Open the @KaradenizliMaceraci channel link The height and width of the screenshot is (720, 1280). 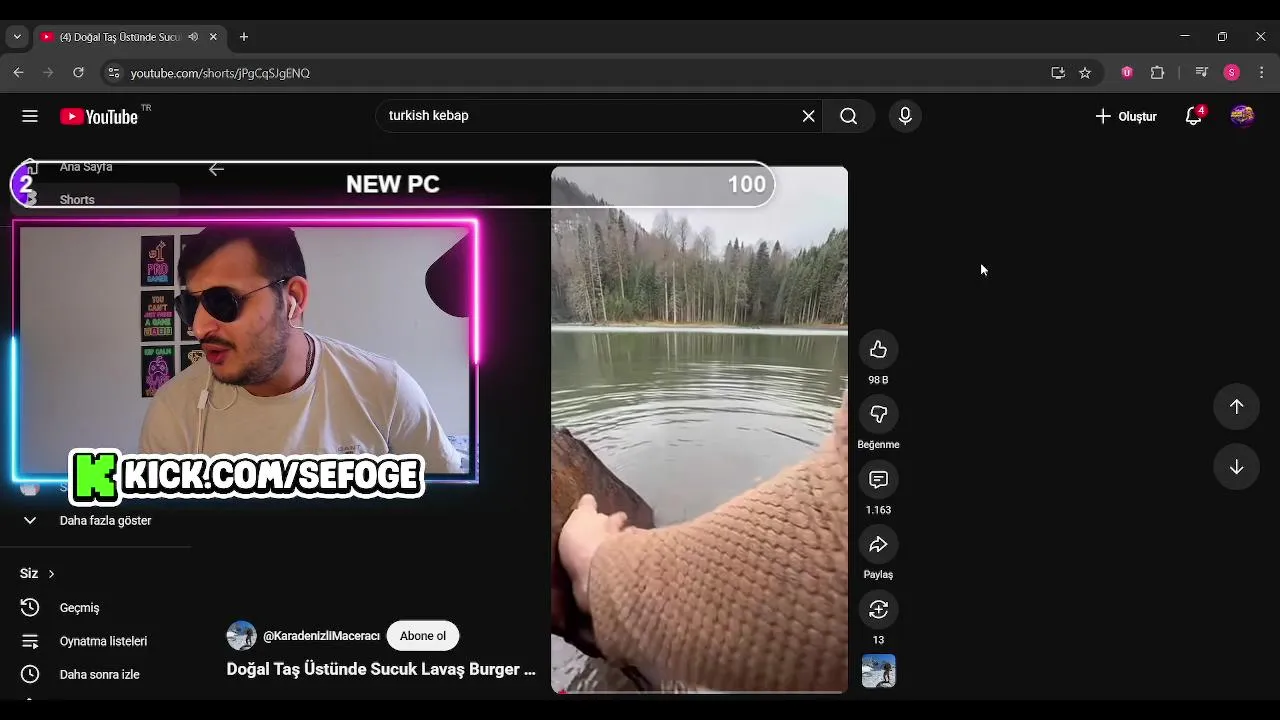[x=321, y=636]
